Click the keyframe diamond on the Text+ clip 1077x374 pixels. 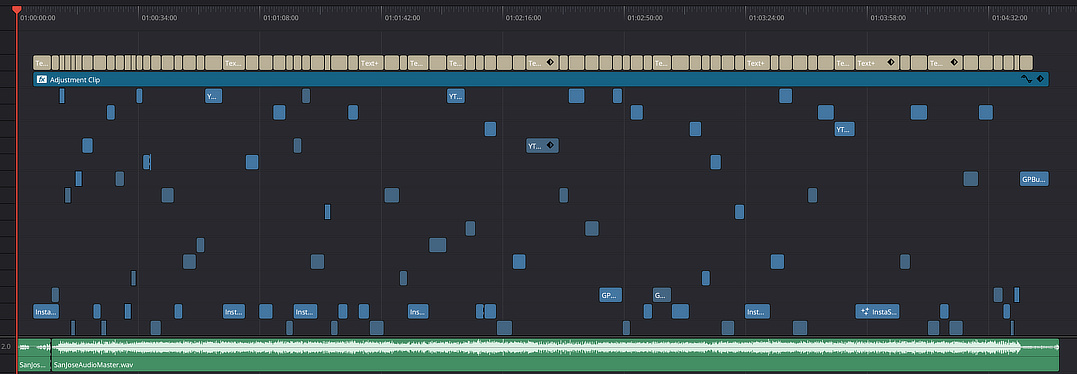tap(890, 62)
